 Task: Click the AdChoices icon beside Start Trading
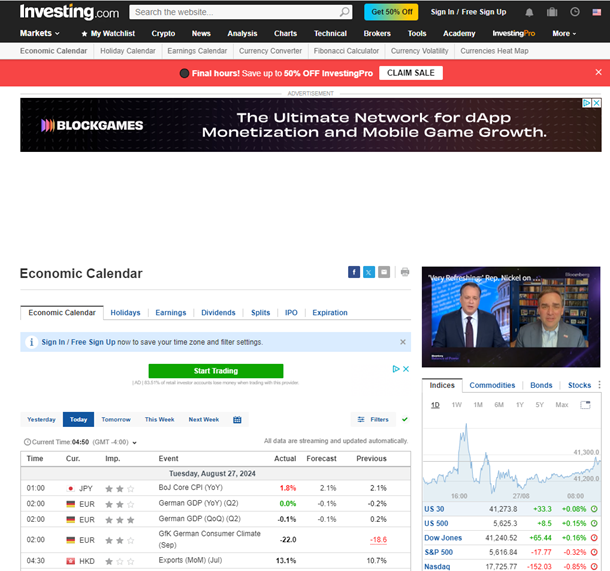click(x=396, y=369)
